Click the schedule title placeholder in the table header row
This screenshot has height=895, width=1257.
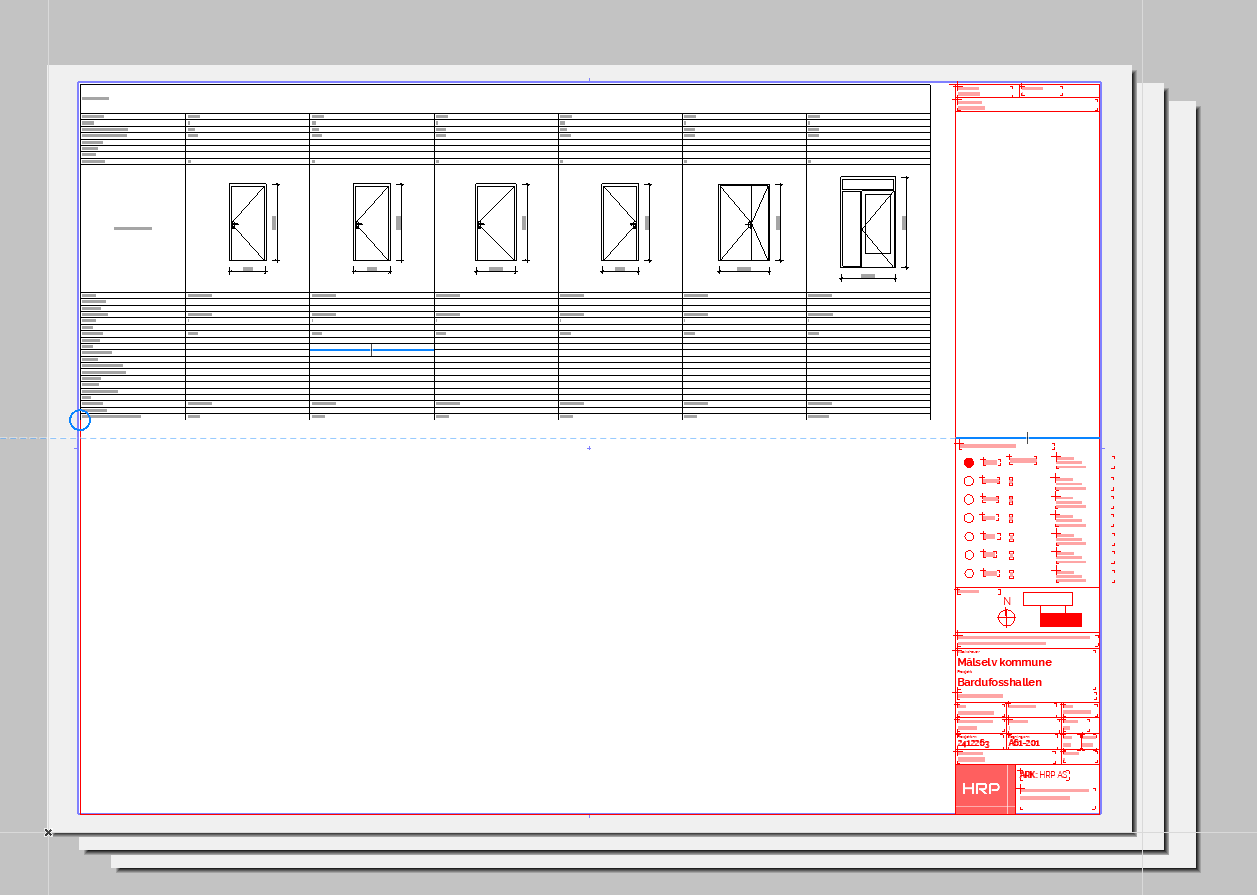[x=95, y=99]
